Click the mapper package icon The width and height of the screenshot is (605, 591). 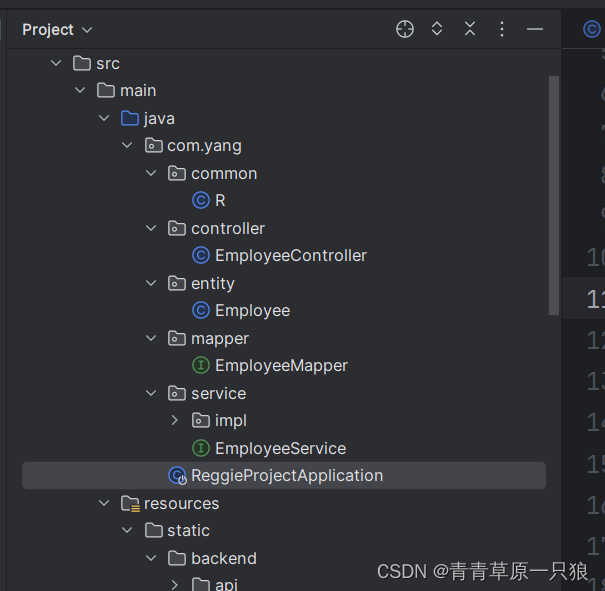point(177,338)
